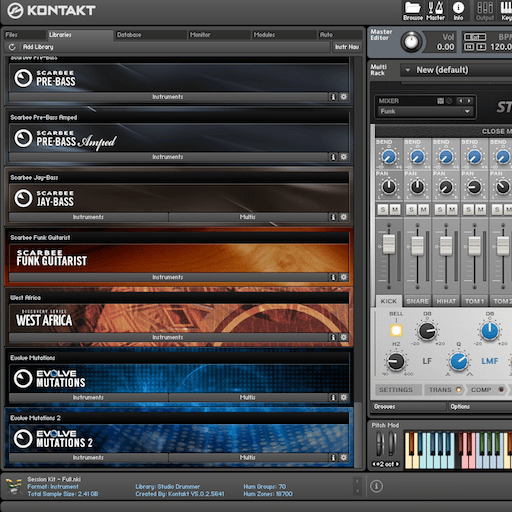Show info for Evolve Mutations 2
The height and width of the screenshot is (512, 512).
tap(333, 458)
